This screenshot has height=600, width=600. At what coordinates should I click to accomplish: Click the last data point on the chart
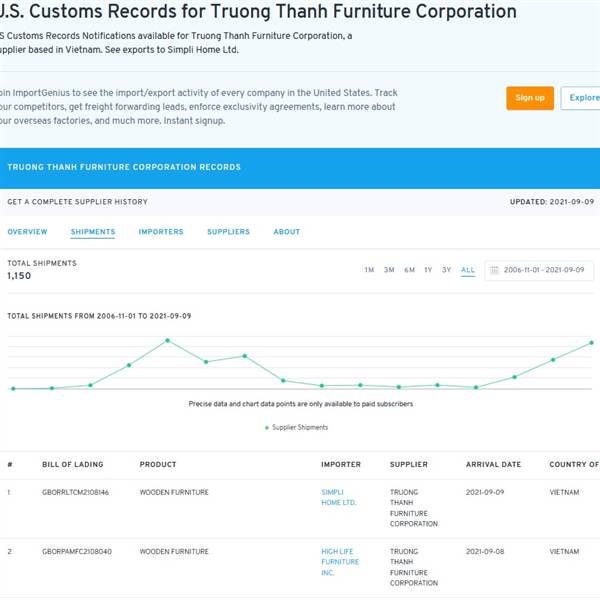[x=591, y=343]
